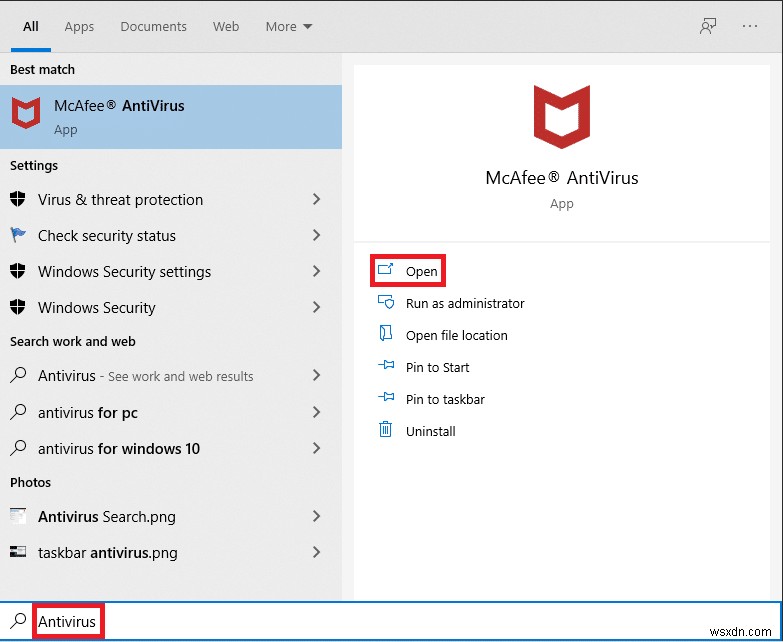The height and width of the screenshot is (642, 783).
Task: Expand antivirus for pc chevron
Action: click(x=316, y=412)
